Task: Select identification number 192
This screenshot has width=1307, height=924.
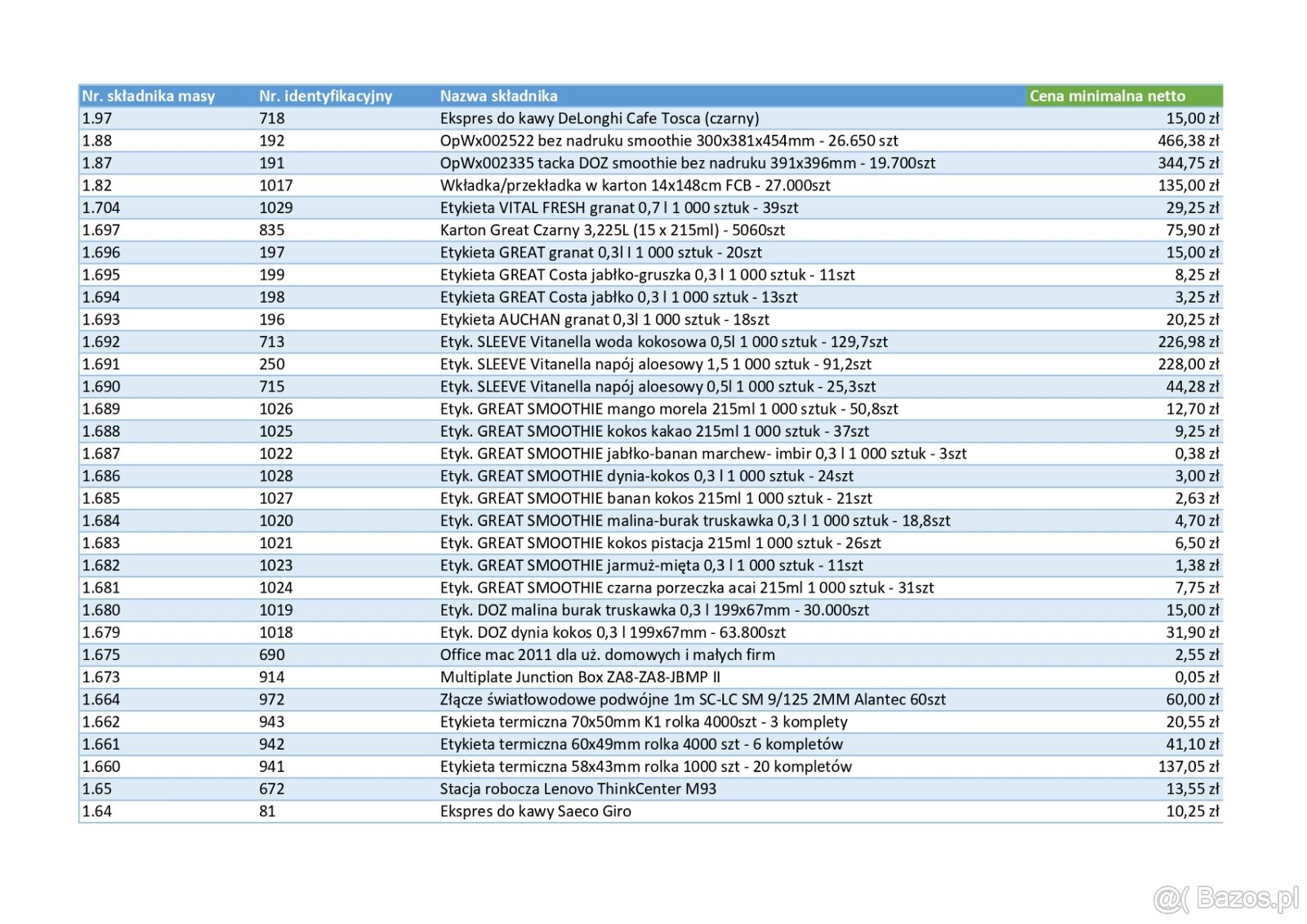Action: (272, 141)
